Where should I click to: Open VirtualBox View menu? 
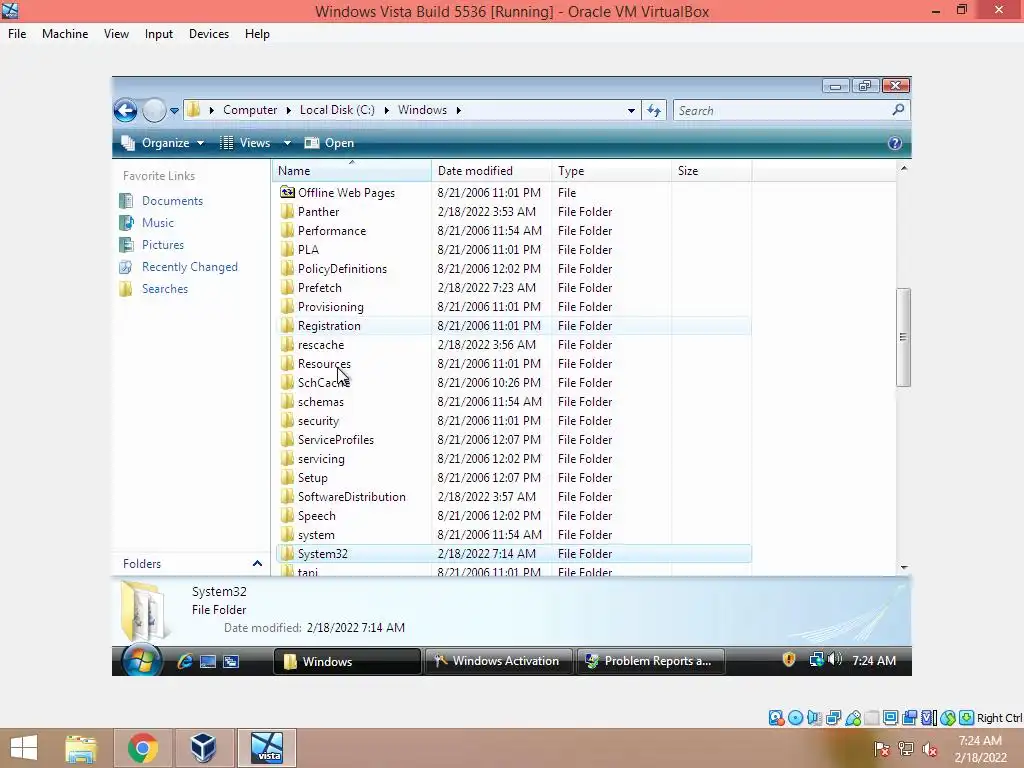[116, 34]
